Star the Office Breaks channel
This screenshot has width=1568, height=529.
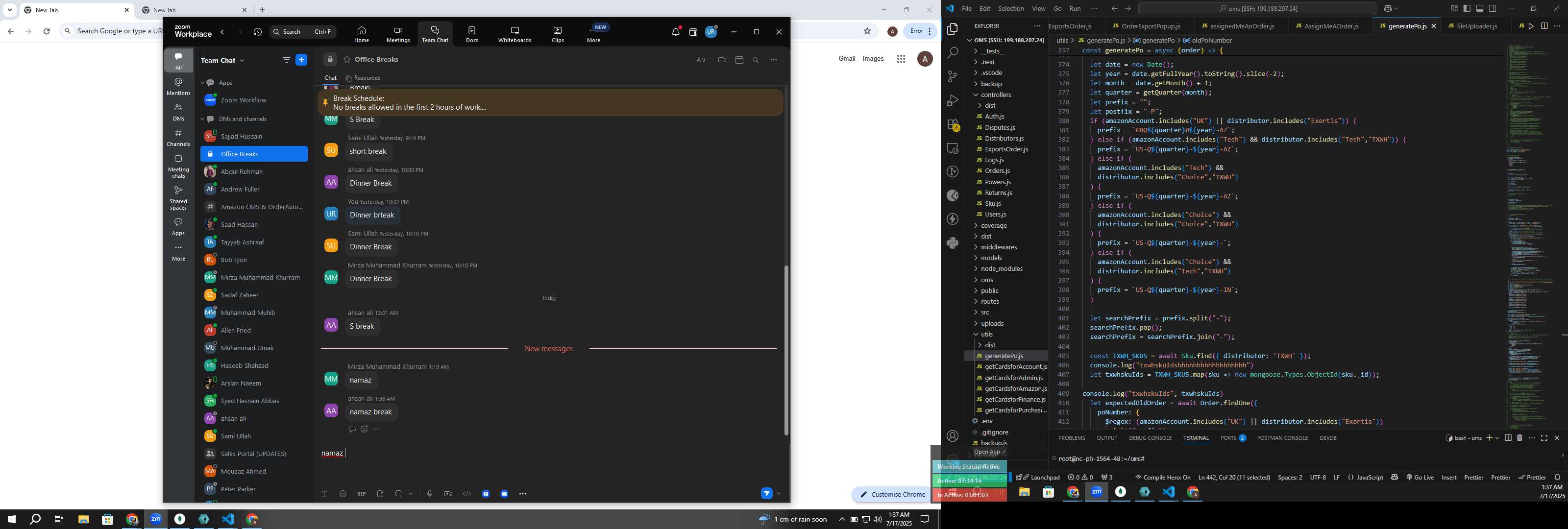click(x=347, y=60)
